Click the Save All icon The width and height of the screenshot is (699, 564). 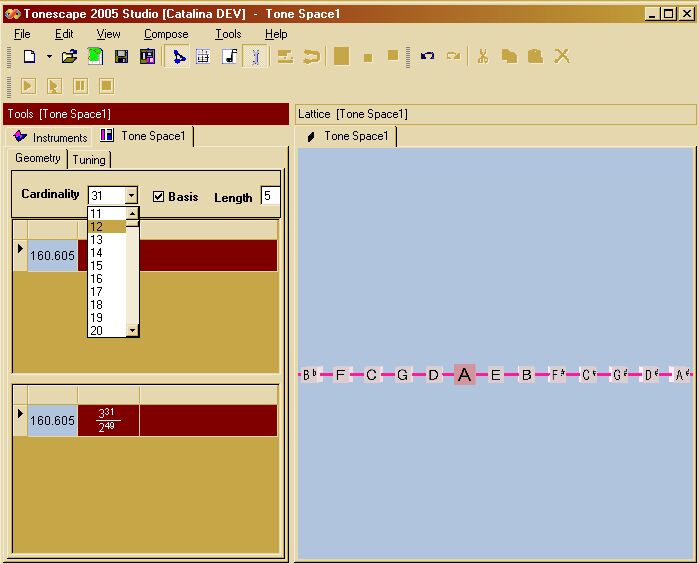[x=147, y=57]
